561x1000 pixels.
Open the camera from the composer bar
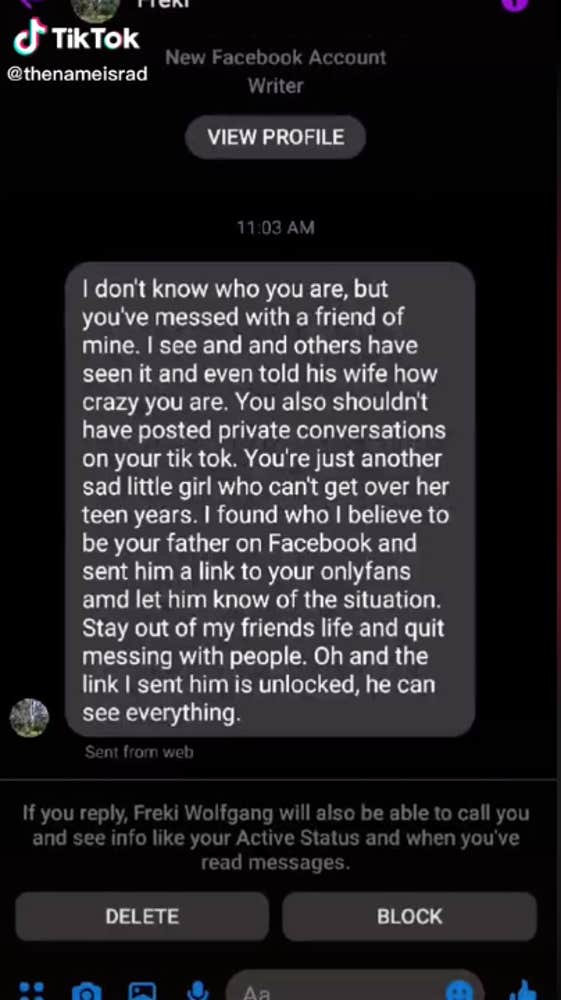pyautogui.click(x=86, y=992)
